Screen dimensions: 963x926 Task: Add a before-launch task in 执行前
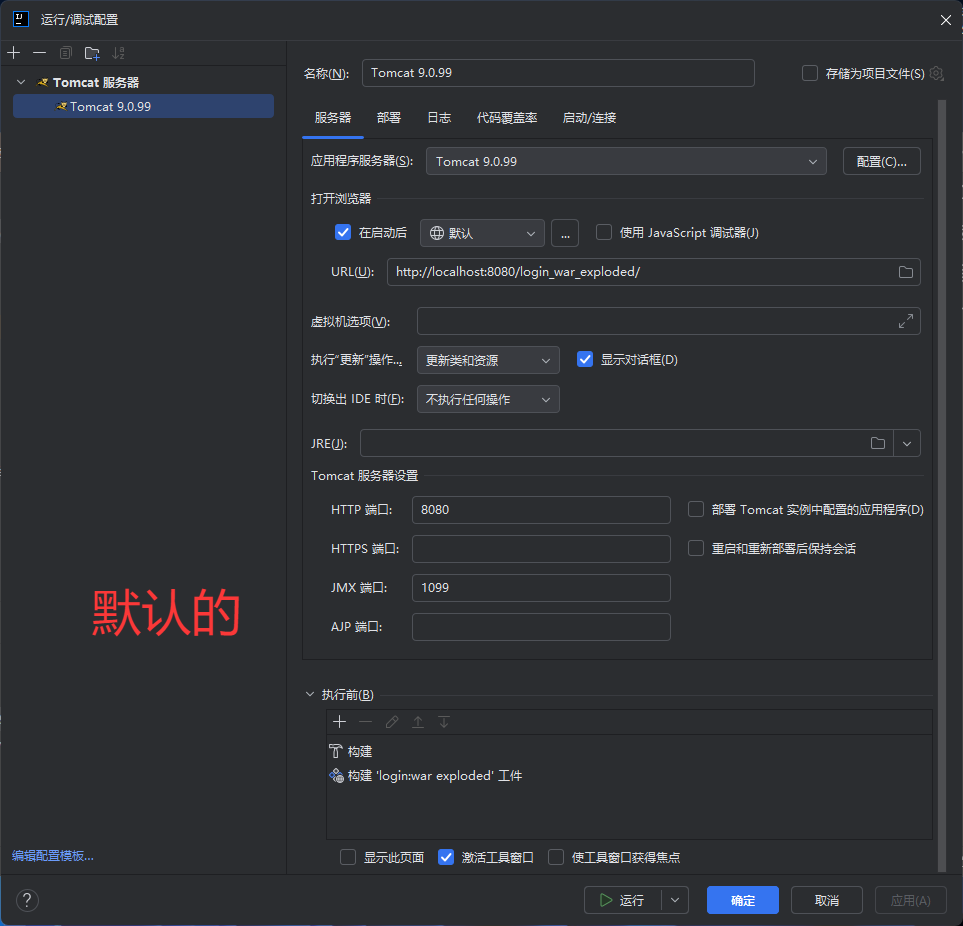click(340, 722)
